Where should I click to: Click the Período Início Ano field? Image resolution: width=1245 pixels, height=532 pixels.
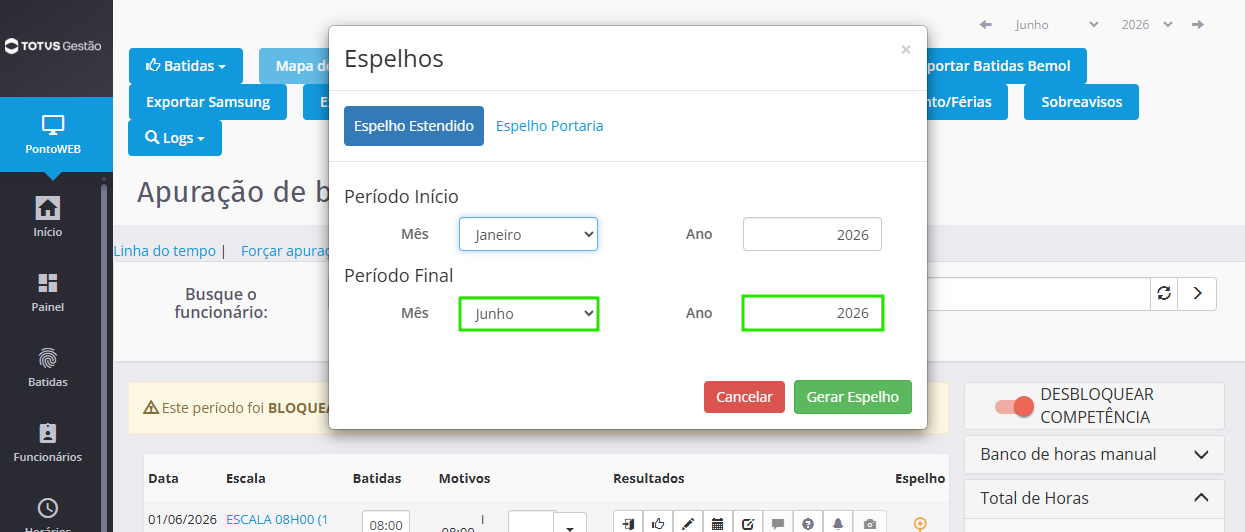(812, 234)
